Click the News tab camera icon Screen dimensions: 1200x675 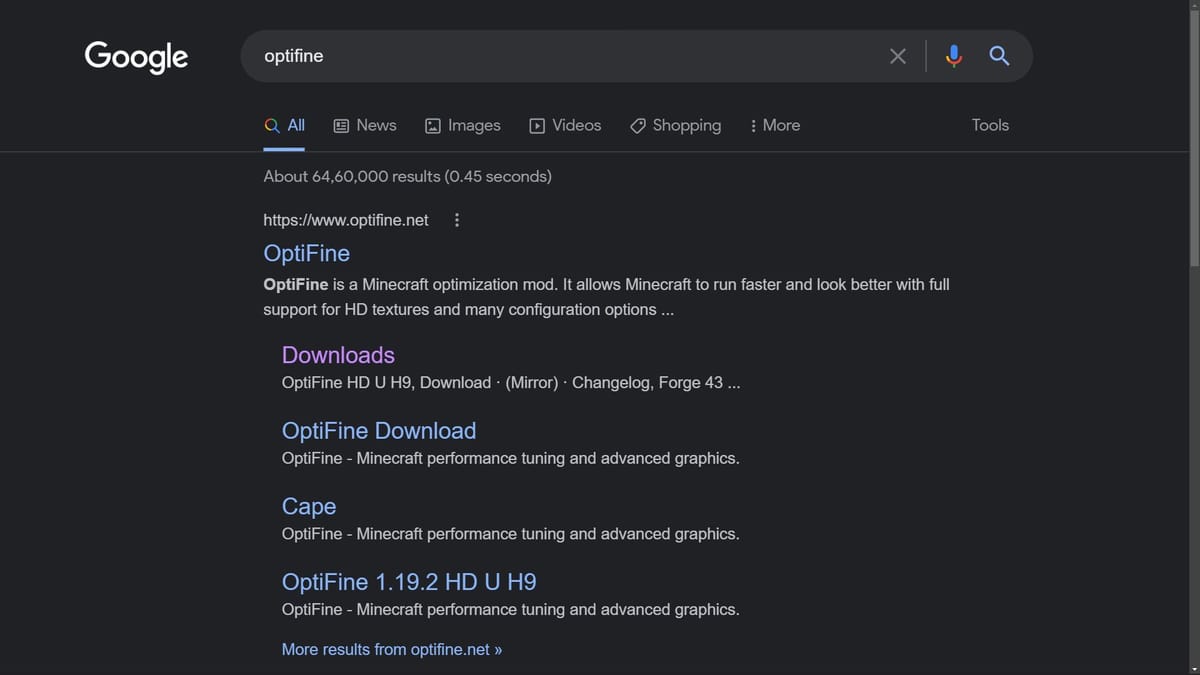340,125
